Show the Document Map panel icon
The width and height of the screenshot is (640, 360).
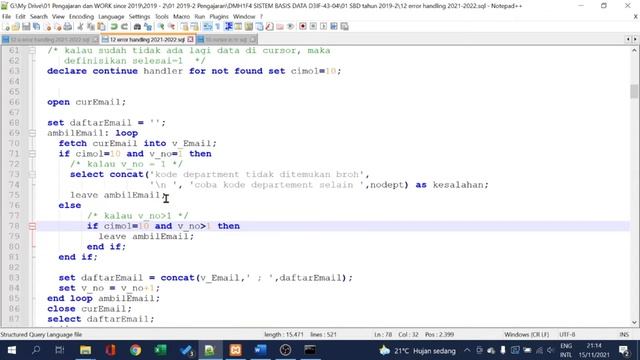point(249,27)
